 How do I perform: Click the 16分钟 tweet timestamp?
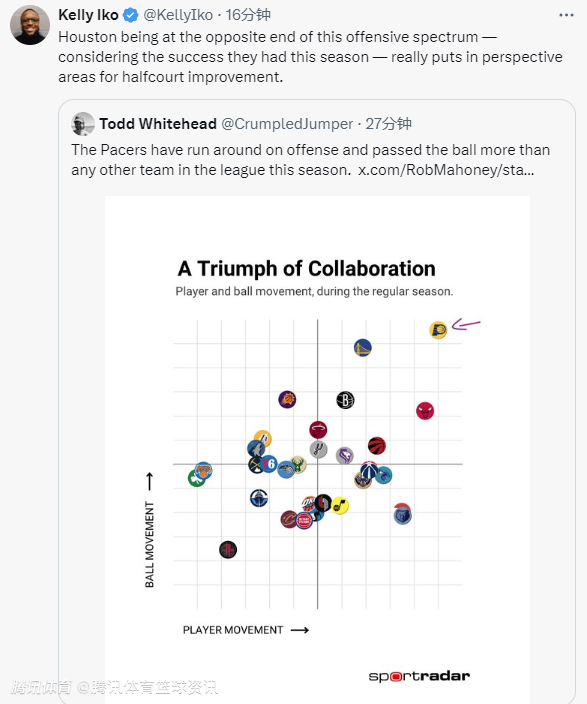tap(248, 15)
